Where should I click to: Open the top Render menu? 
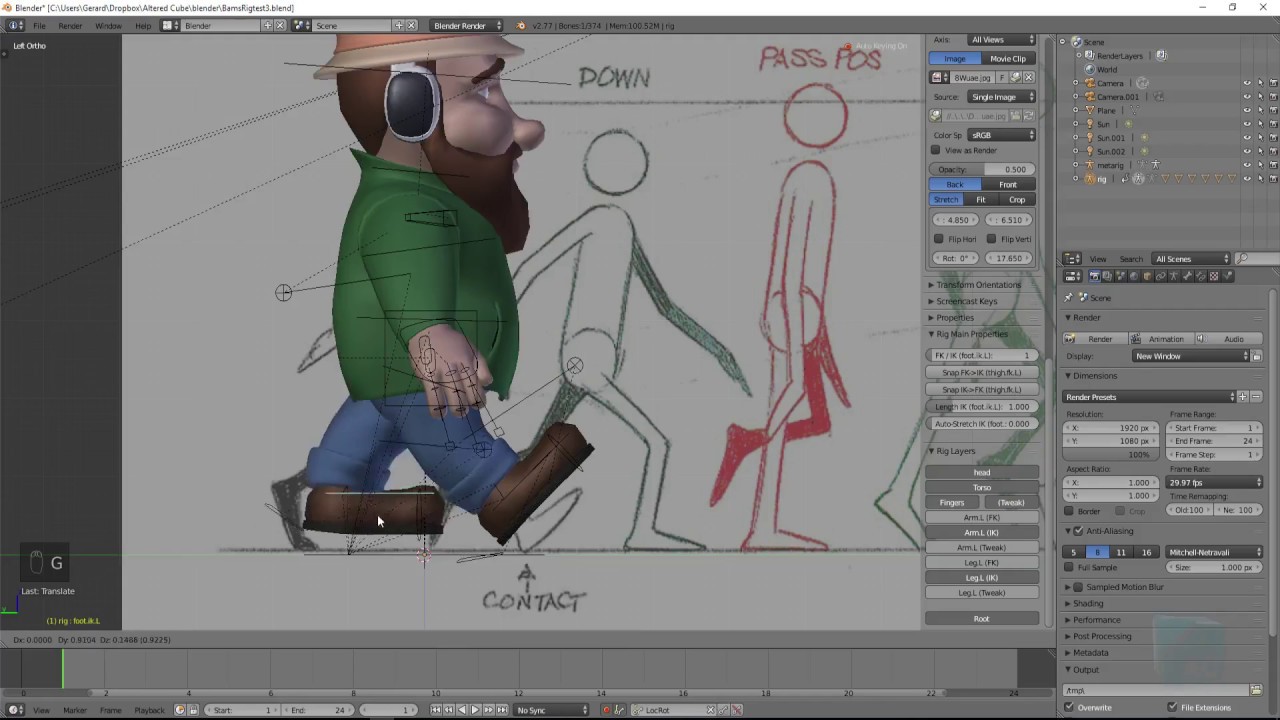click(x=70, y=25)
